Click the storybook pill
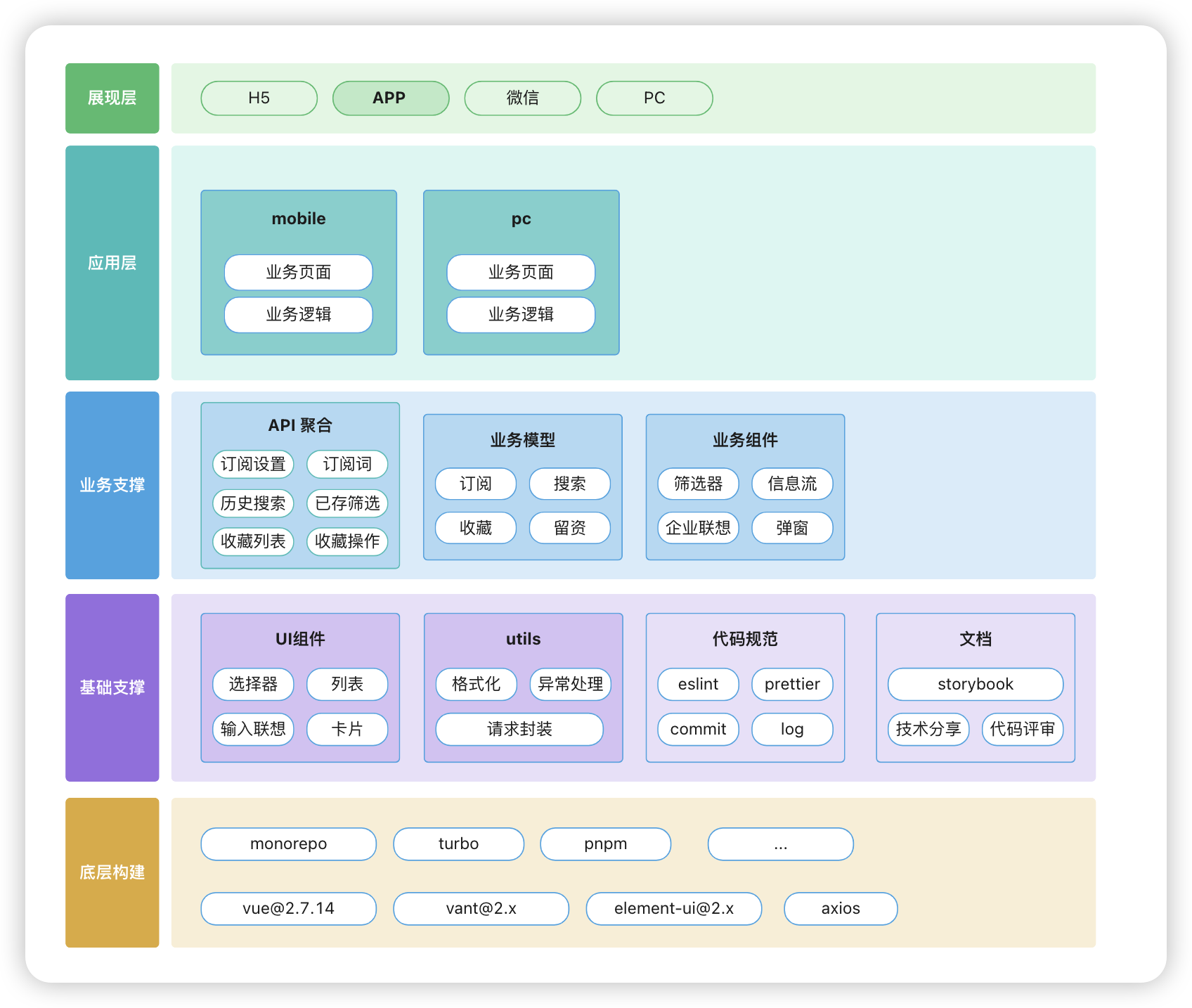The height and width of the screenshot is (1008, 1192). coord(976,684)
